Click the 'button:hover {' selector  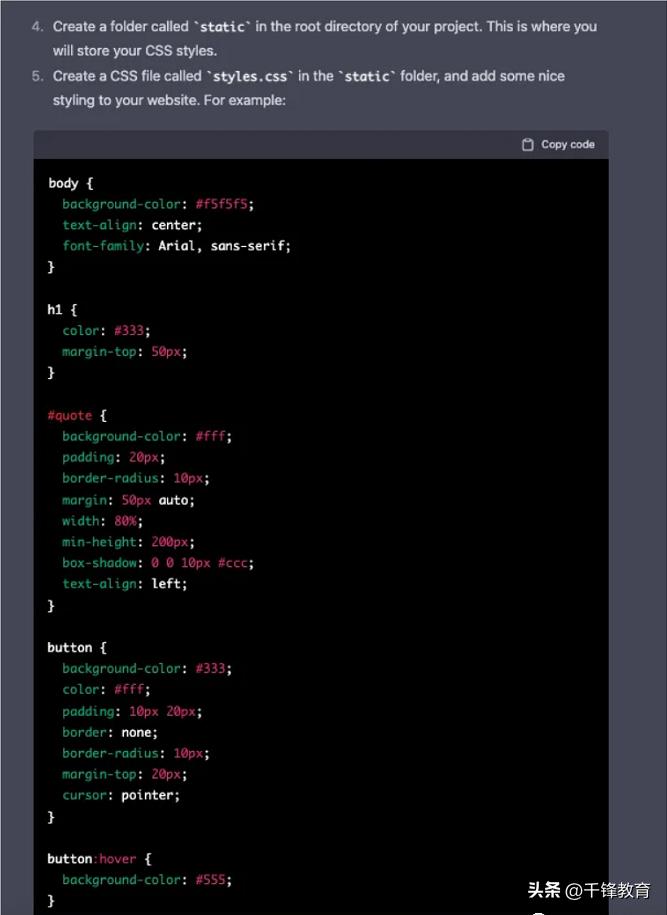click(99, 859)
